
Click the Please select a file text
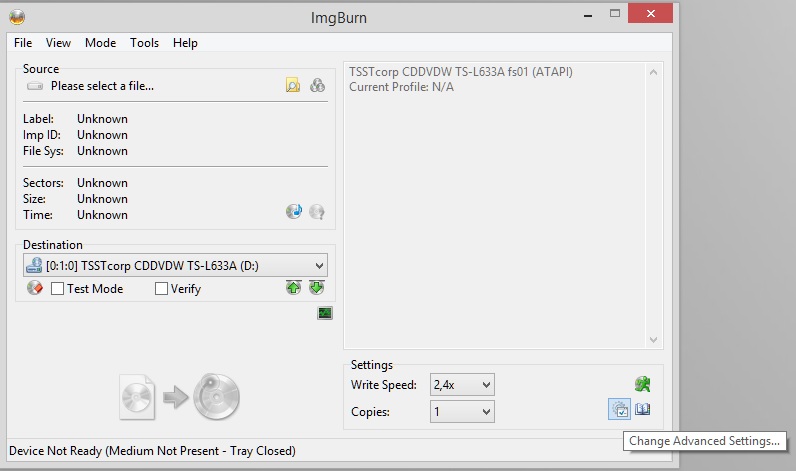(102, 86)
